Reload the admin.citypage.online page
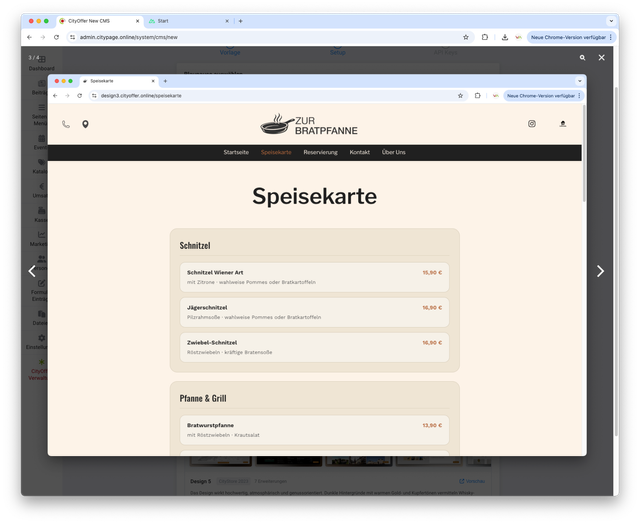 56,37
